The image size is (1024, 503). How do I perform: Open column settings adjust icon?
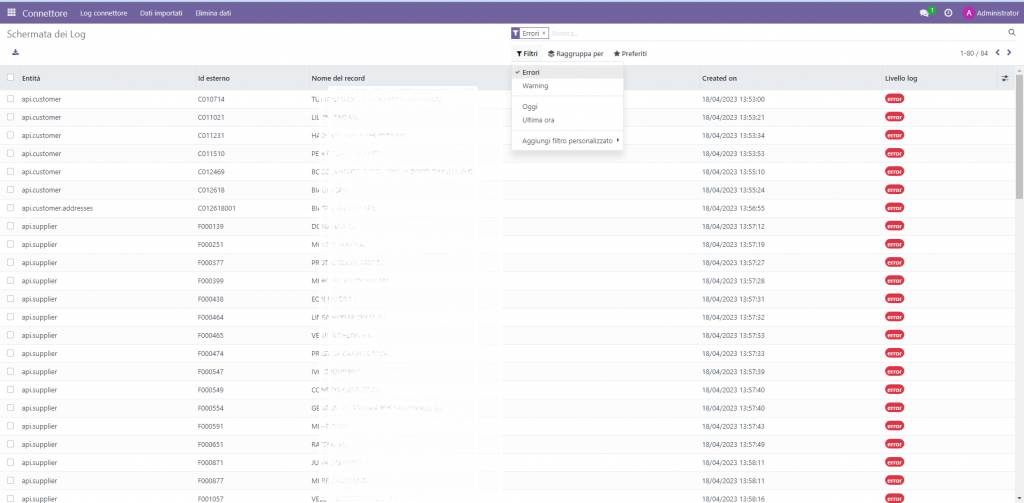point(1005,78)
